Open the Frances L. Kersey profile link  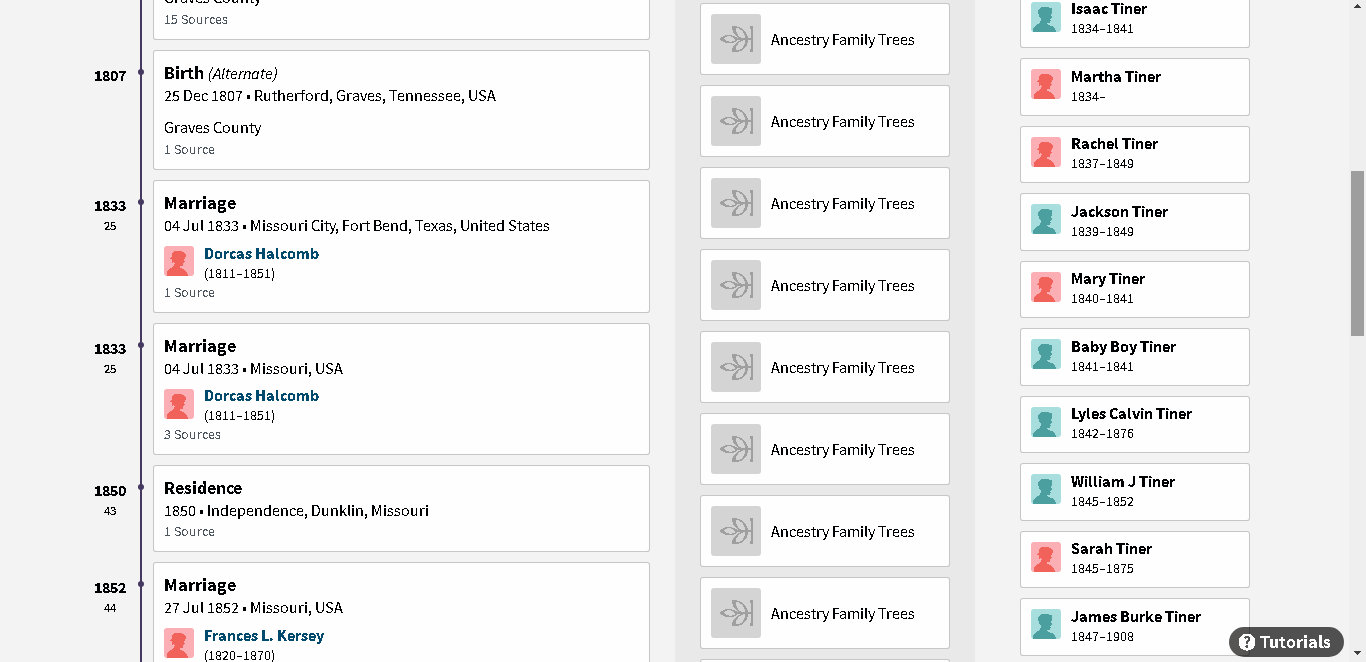coord(264,636)
